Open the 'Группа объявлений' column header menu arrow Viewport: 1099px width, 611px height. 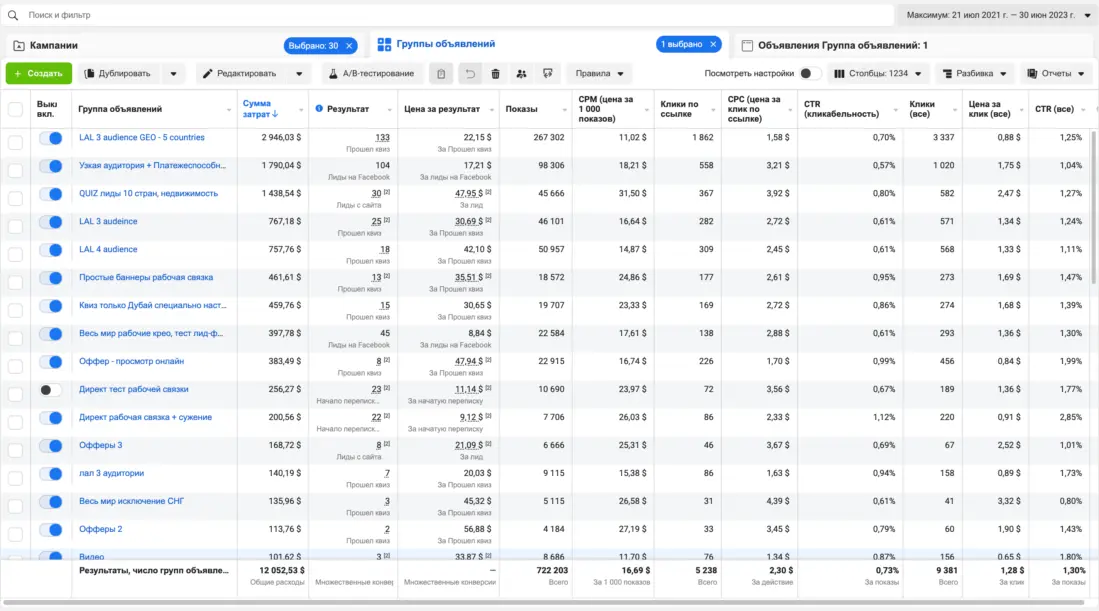pyautogui.click(x=228, y=110)
